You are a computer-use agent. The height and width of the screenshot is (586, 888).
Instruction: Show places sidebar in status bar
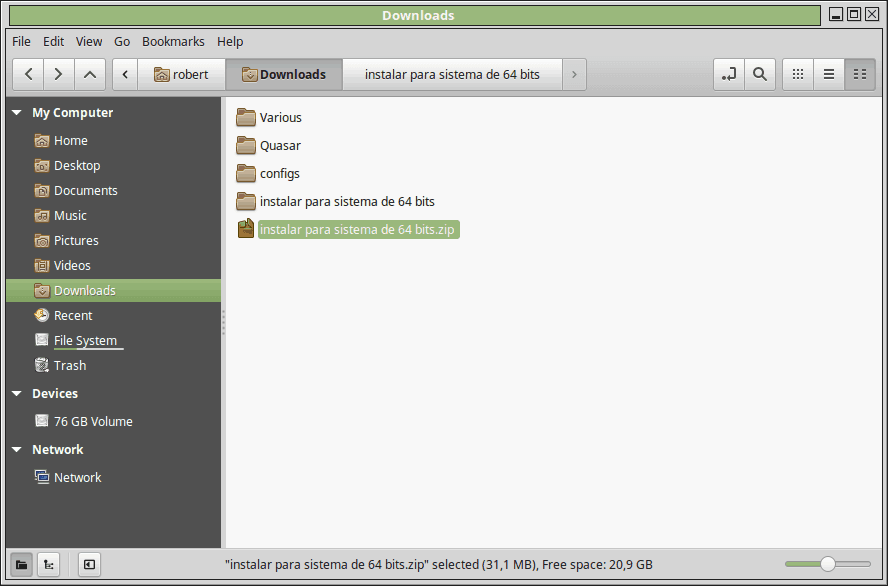coord(22,564)
